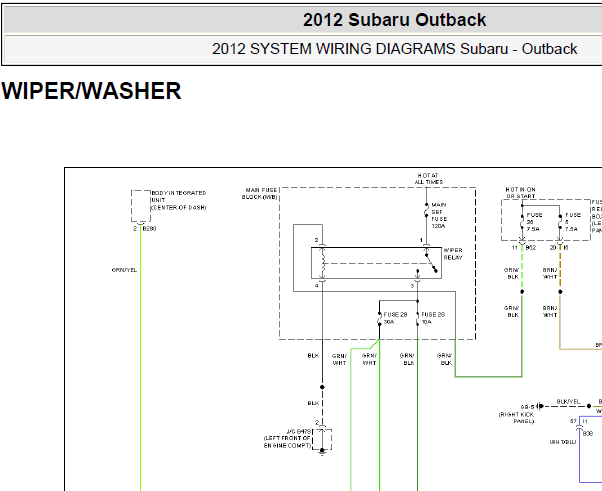
Task: Click the "WIPER/WASHER" heading
Action: pyautogui.click(x=91, y=91)
